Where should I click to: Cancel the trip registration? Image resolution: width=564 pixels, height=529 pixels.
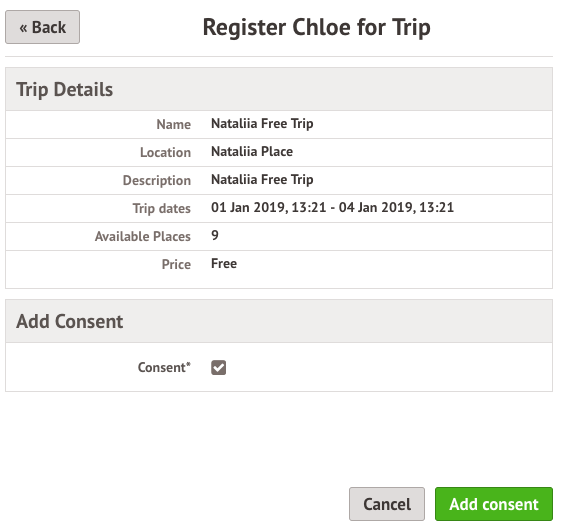tap(387, 504)
